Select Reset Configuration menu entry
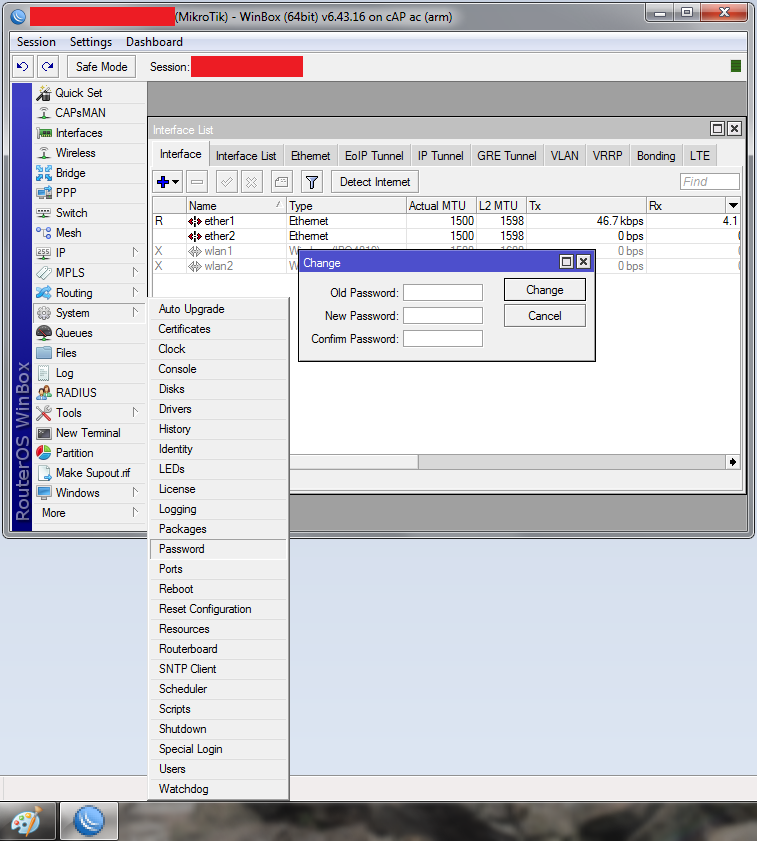Image resolution: width=757 pixels, height=841 pixels. 219,609
